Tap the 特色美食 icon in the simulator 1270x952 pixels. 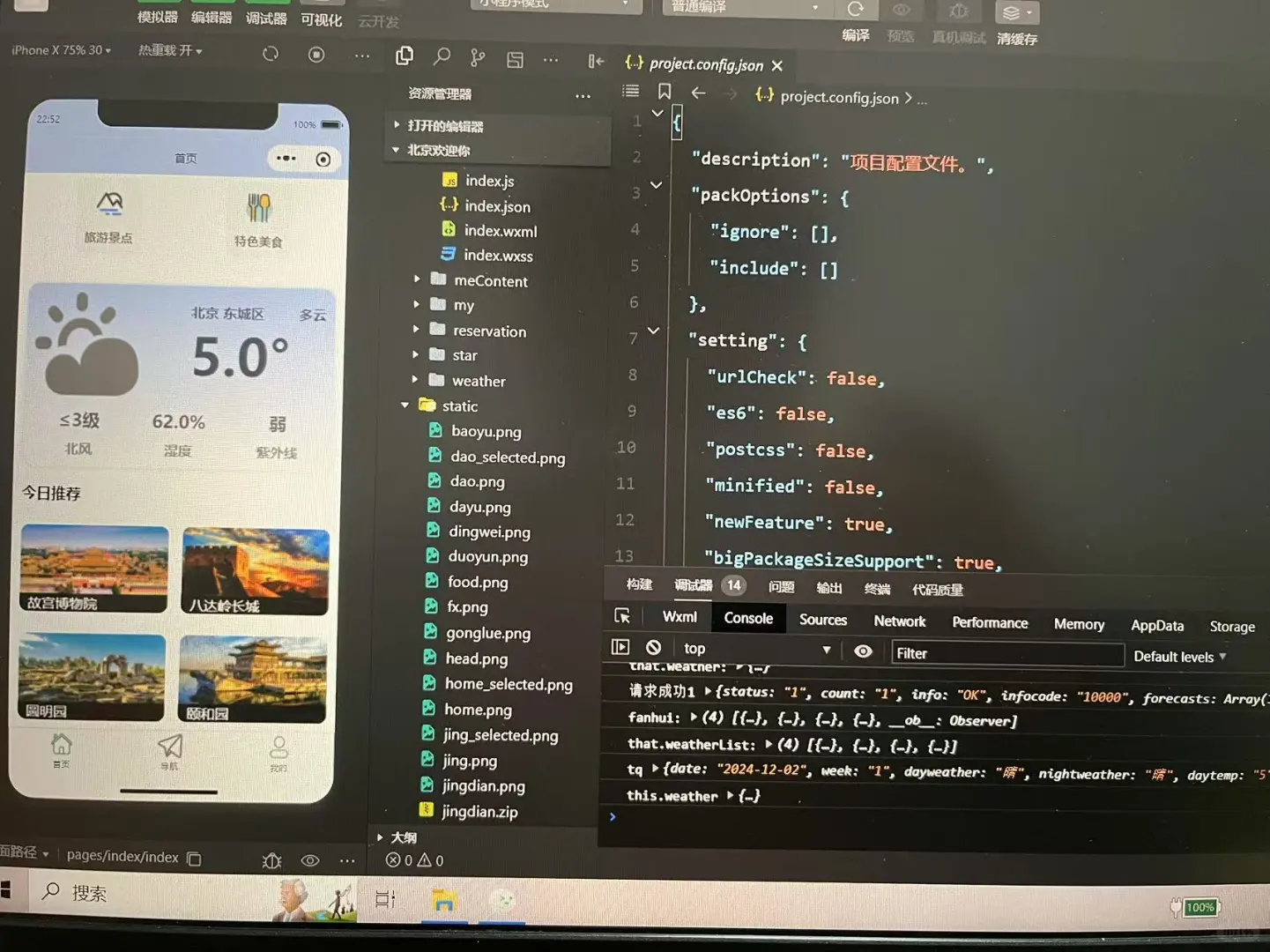point(258,208)
